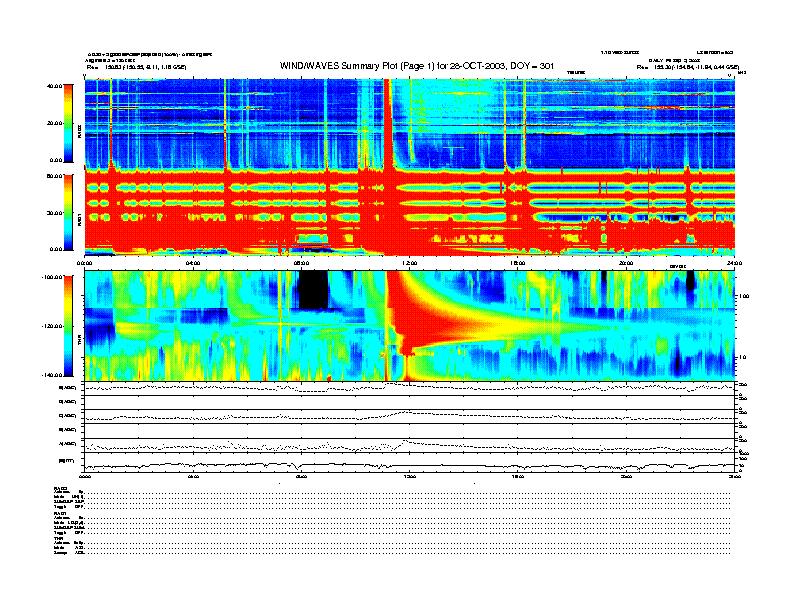Click the TNR header in bottom status table
792x612 pixels.
pos(57,538)
